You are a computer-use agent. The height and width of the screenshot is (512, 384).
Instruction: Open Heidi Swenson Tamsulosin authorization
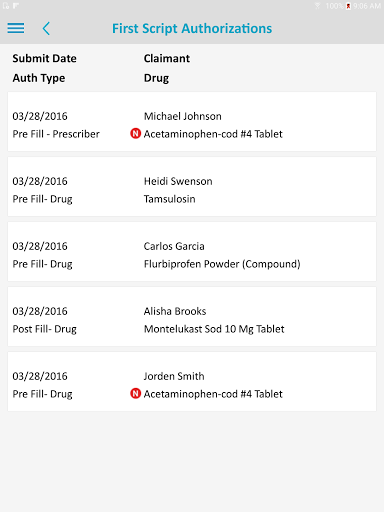(192, 186)
